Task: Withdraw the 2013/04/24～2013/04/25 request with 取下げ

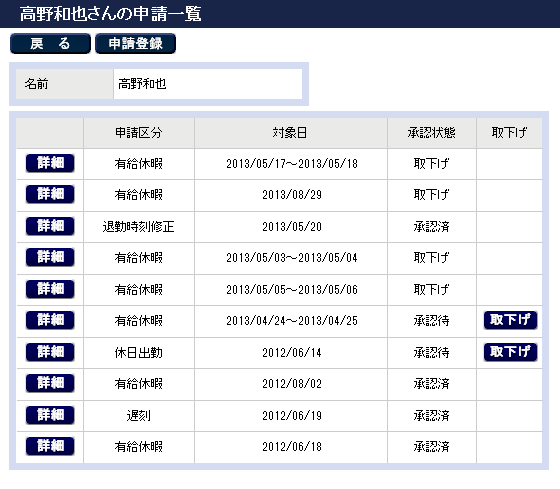Action: point(510,320)
